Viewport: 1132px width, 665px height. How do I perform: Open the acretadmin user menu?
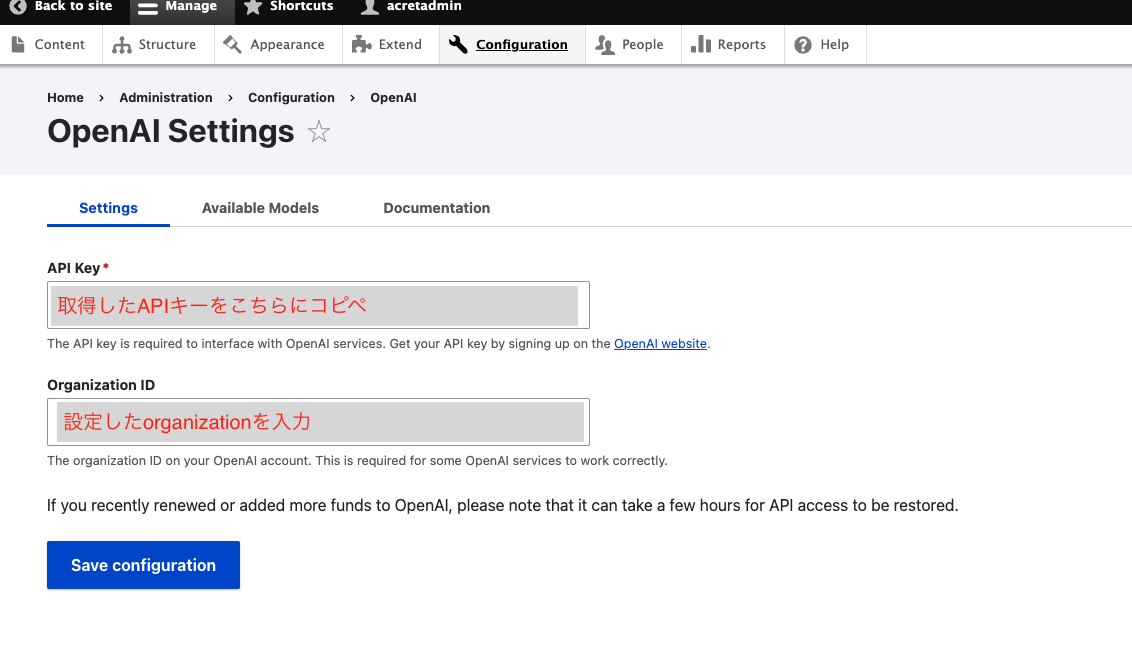point(414,8)
